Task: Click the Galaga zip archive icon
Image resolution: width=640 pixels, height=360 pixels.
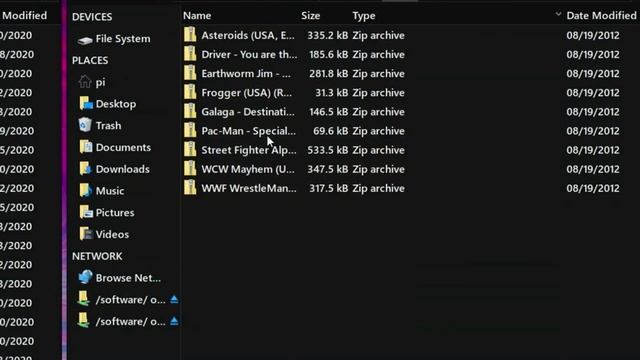Action: tap(190, 112)
